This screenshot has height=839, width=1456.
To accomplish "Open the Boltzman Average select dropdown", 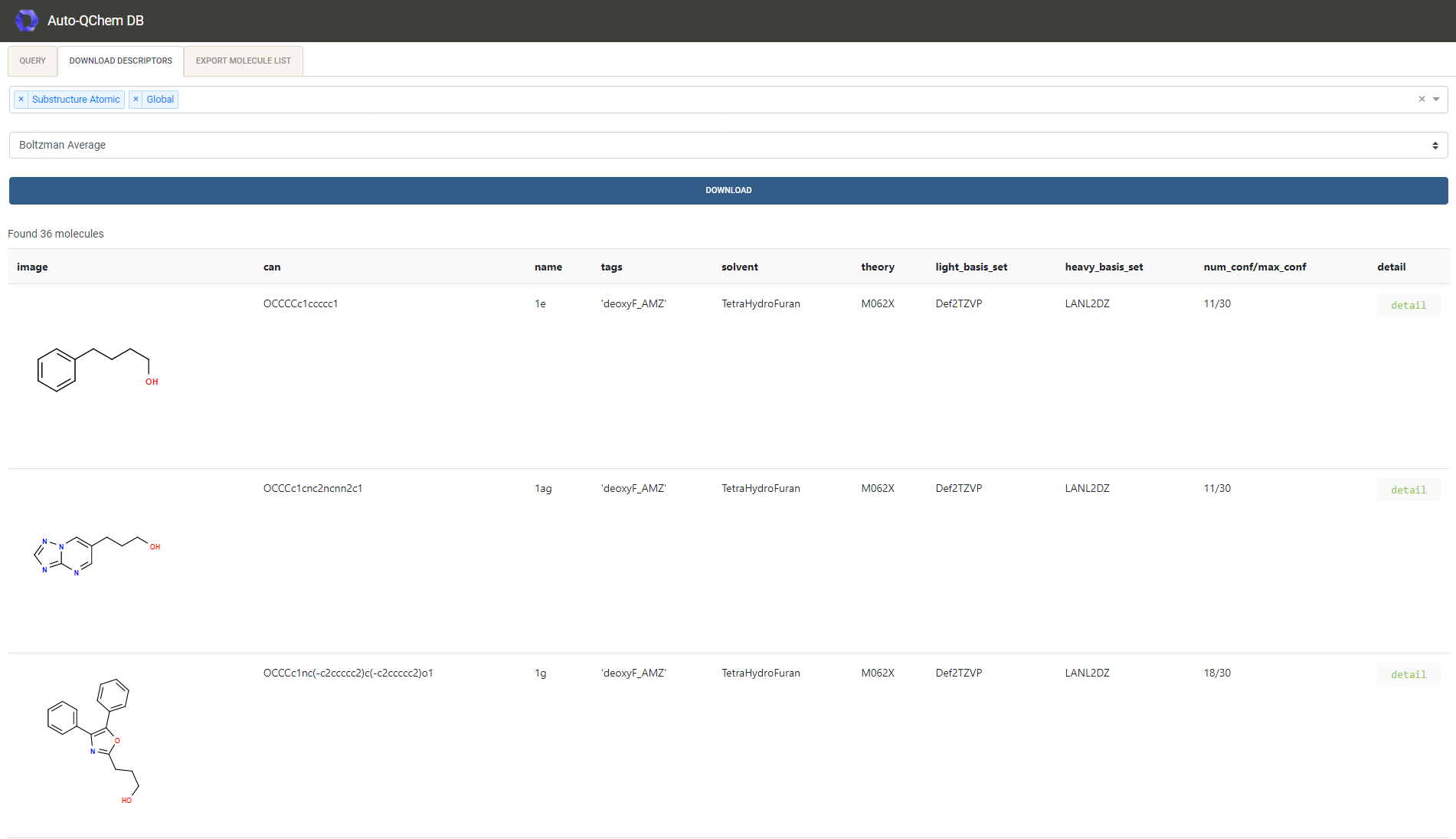I will pyautogui.click(x=728, y=146).
